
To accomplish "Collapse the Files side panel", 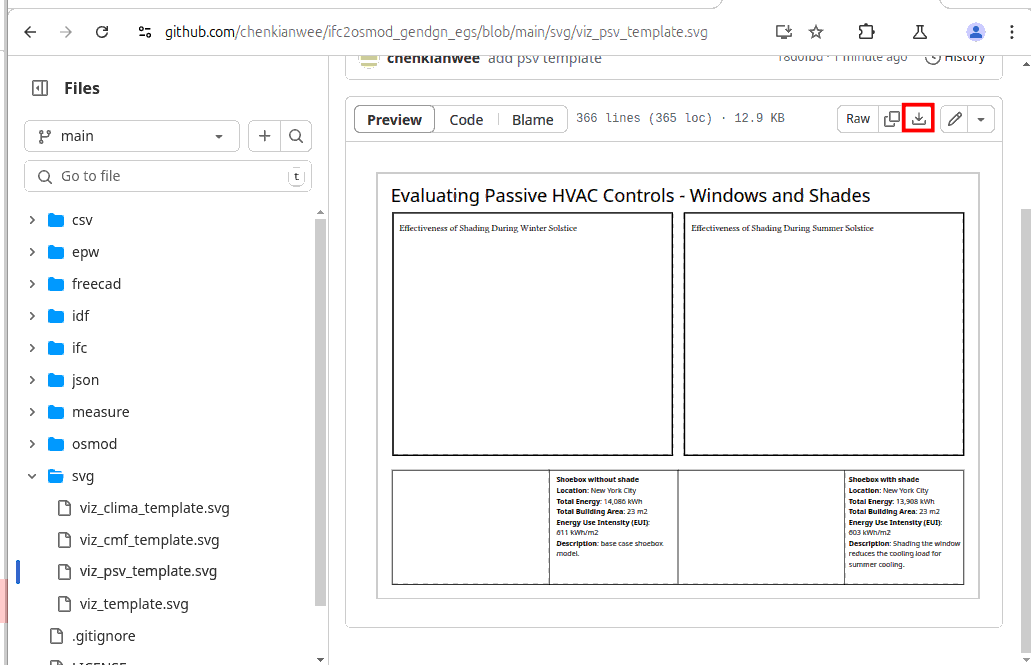I will pos(40,88).
